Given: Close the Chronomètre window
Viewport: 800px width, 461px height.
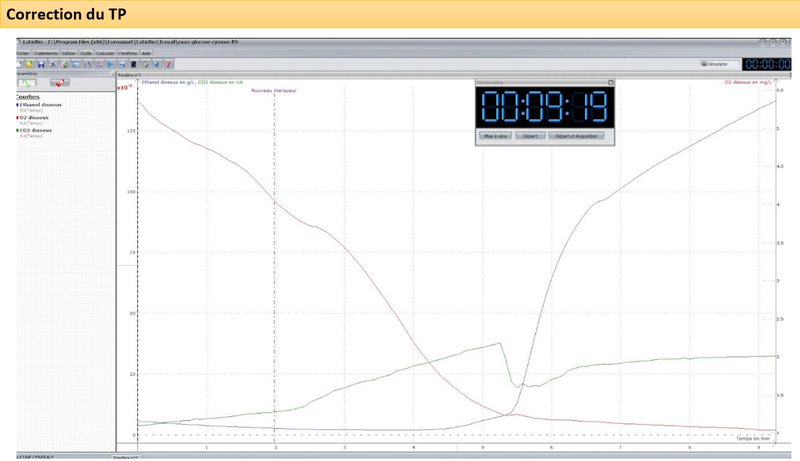Looking at the screenshot, I should point(610,82).
